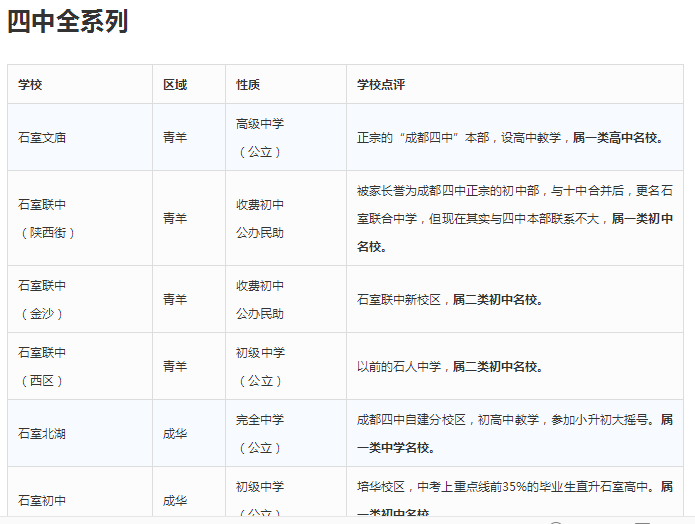Click the 石室北湖 school name
695x524 pixels.
(x=42, y=434)
